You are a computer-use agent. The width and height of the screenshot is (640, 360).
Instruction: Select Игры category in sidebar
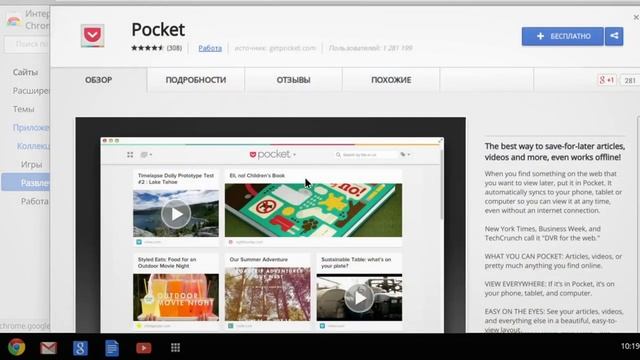[x=31, y=164]
